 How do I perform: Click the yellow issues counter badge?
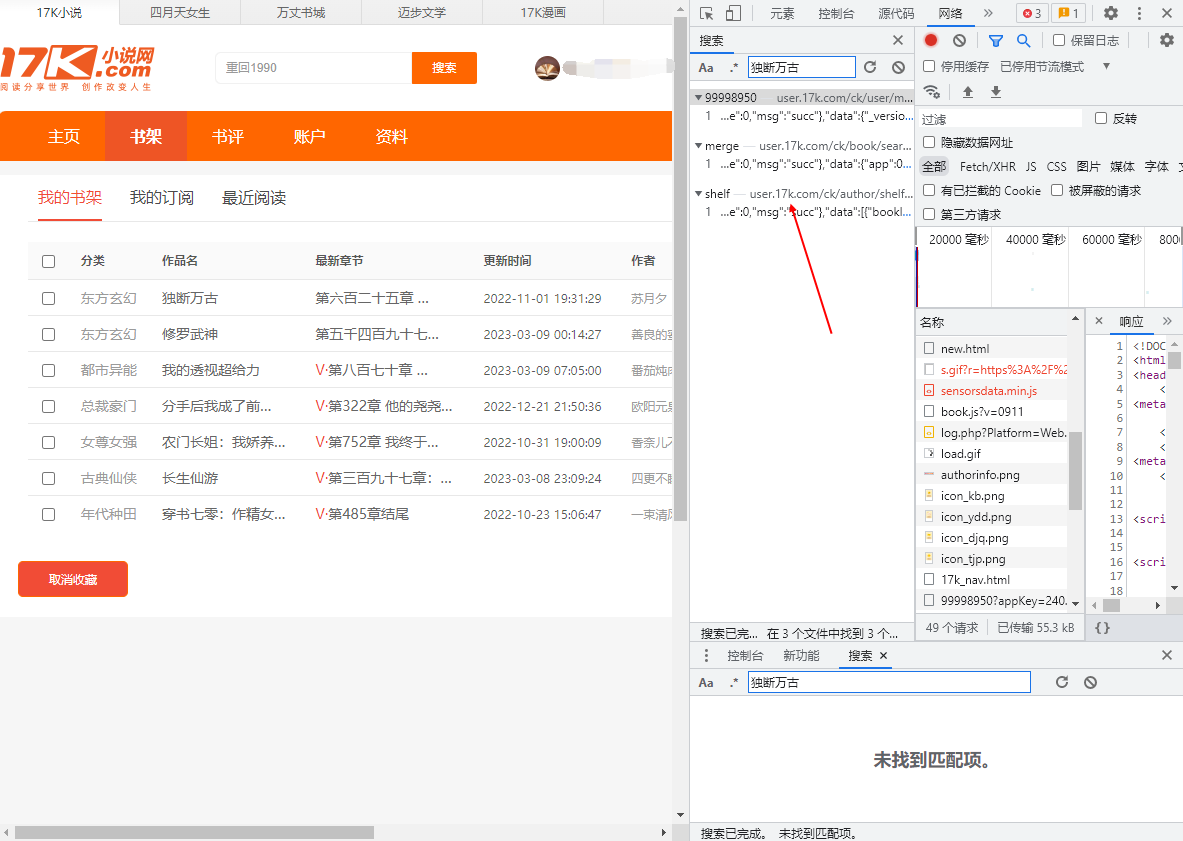[x=1068, y=13]
